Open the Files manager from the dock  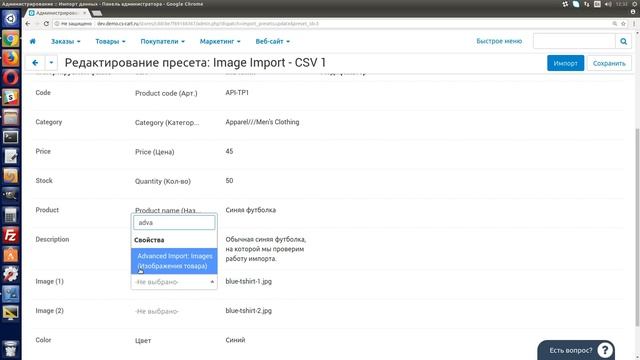tap(11, 118)
